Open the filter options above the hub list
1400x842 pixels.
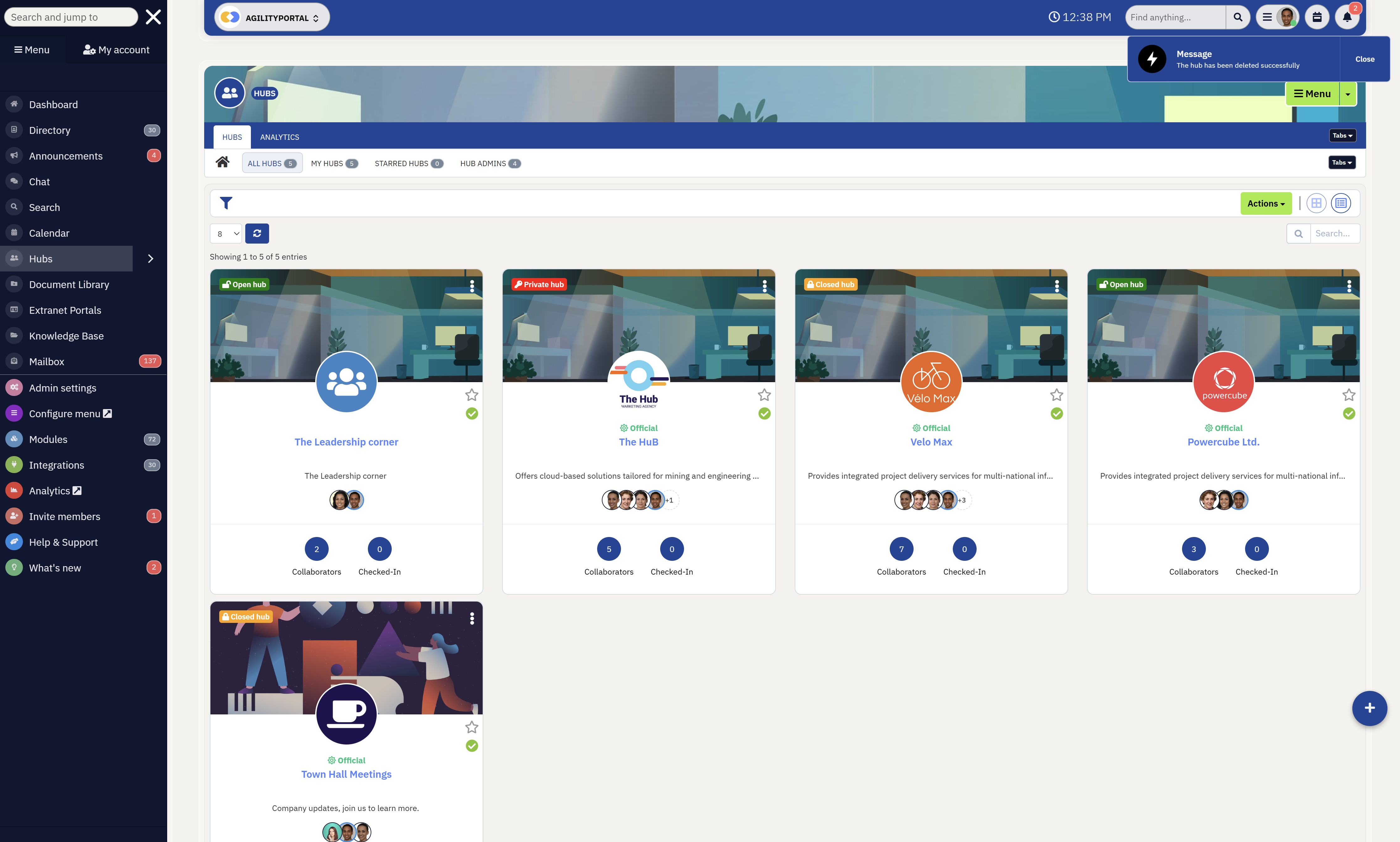225,203
